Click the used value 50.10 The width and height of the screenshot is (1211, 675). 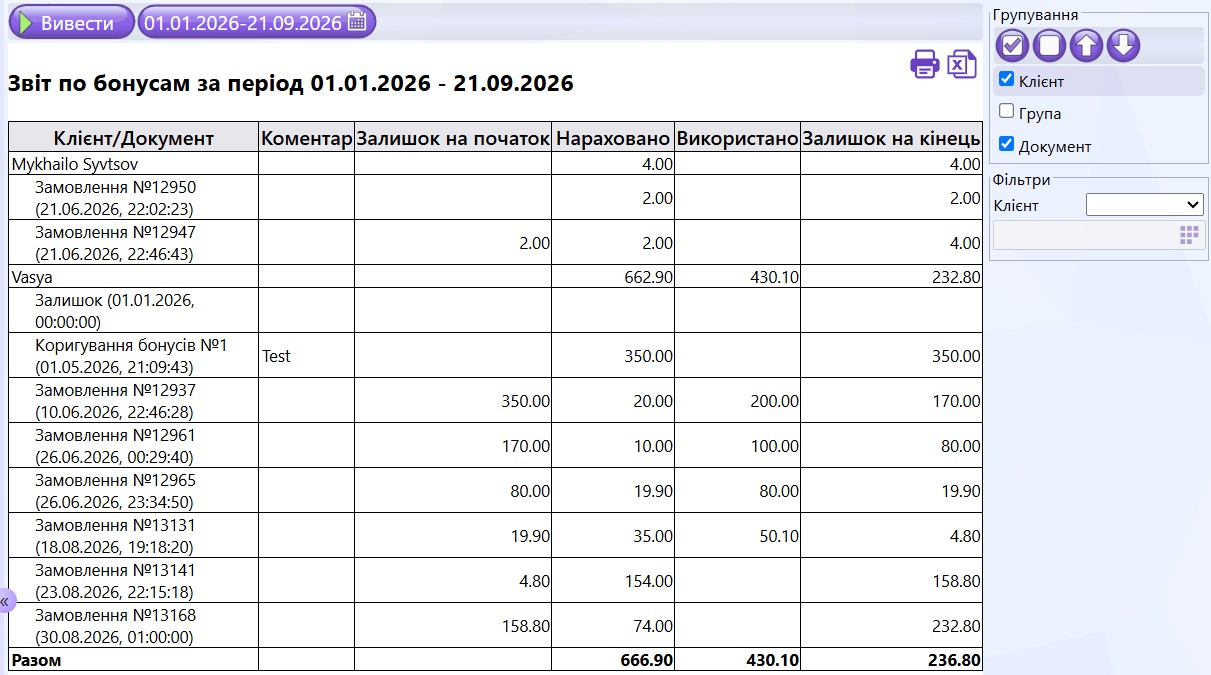[779, 536]
